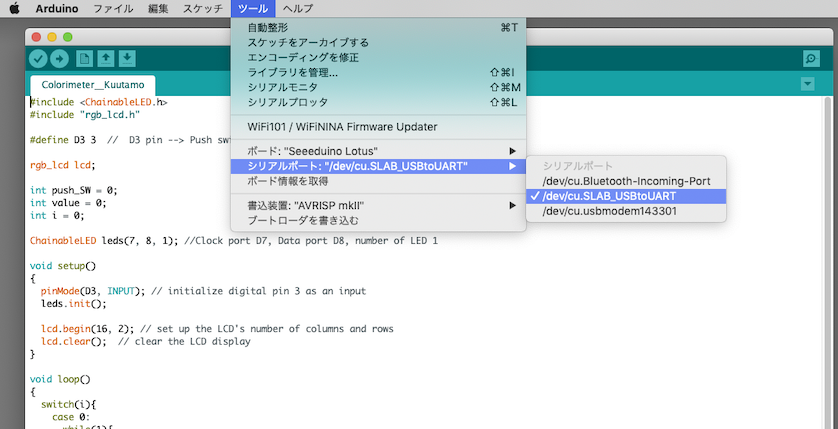Open the Apple menu
Image resolution: width=838 pixels, height=429 pixels.
coord(15,8)
